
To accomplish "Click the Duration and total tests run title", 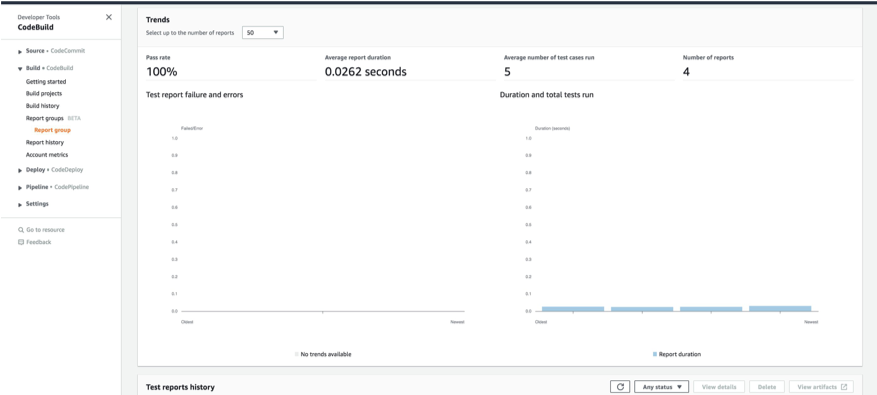I will pyautogui.click(x=546, y=95).
